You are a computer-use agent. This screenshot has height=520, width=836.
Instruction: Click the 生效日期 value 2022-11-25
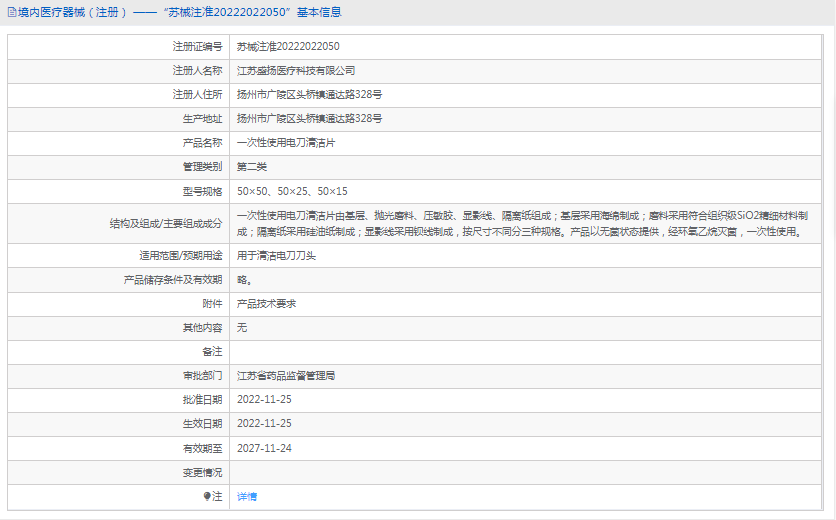pos(264,423)
